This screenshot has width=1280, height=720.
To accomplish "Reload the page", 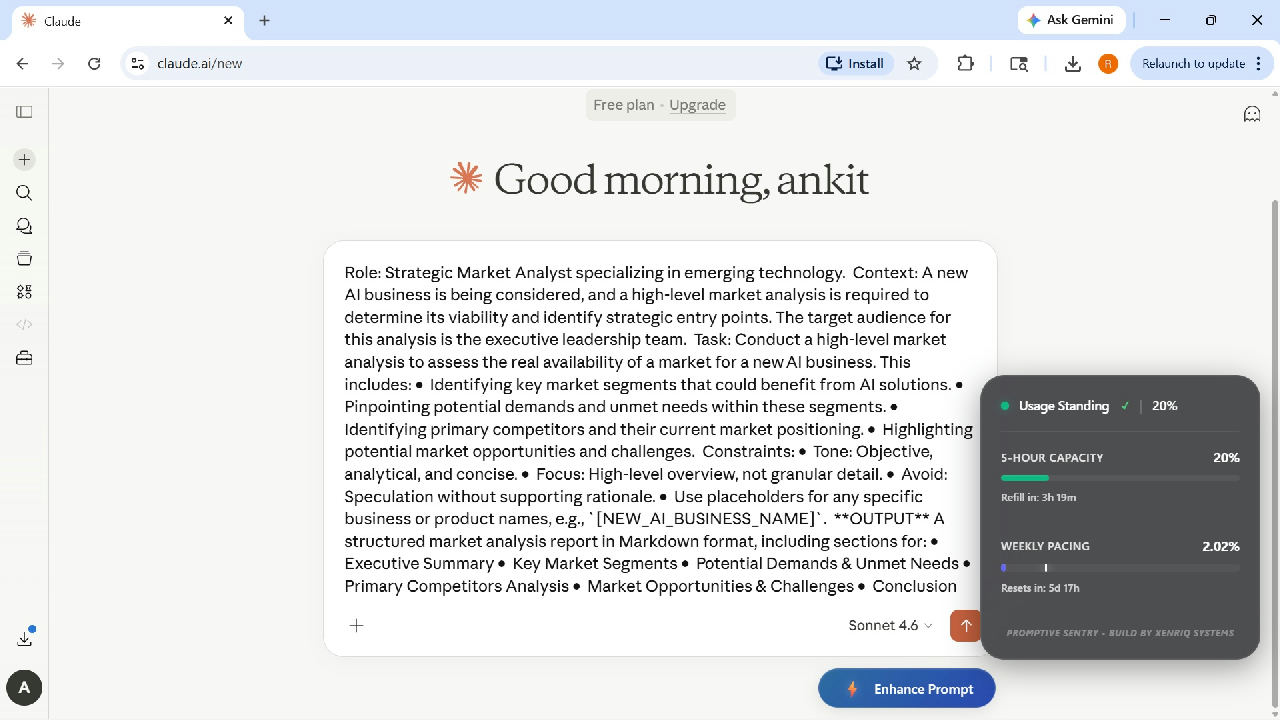I will pos(94,63).
